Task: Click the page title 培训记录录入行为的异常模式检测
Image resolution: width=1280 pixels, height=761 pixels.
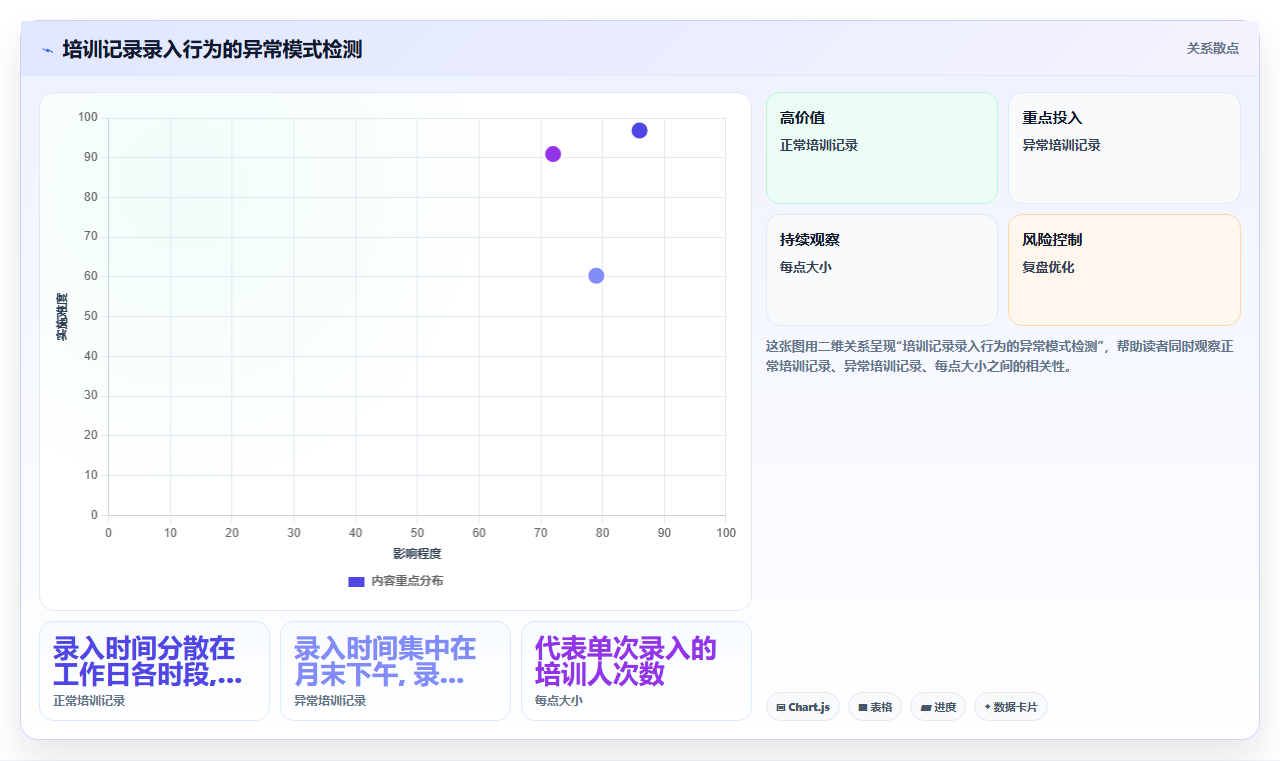Action: pyautogui.click(x=212, y=49)
